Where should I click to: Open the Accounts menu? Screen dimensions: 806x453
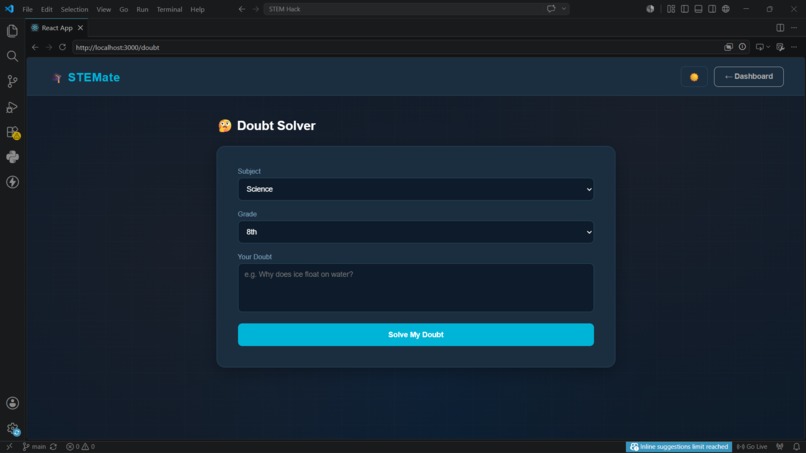[x=12, y=403]
